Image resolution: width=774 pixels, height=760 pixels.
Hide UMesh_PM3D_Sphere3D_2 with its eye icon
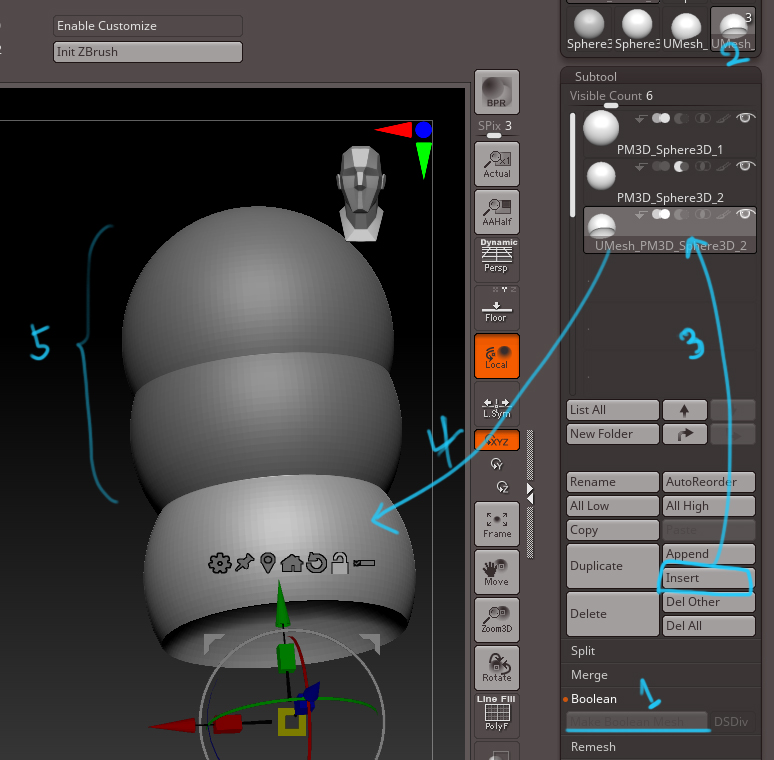tap(745, 214)
